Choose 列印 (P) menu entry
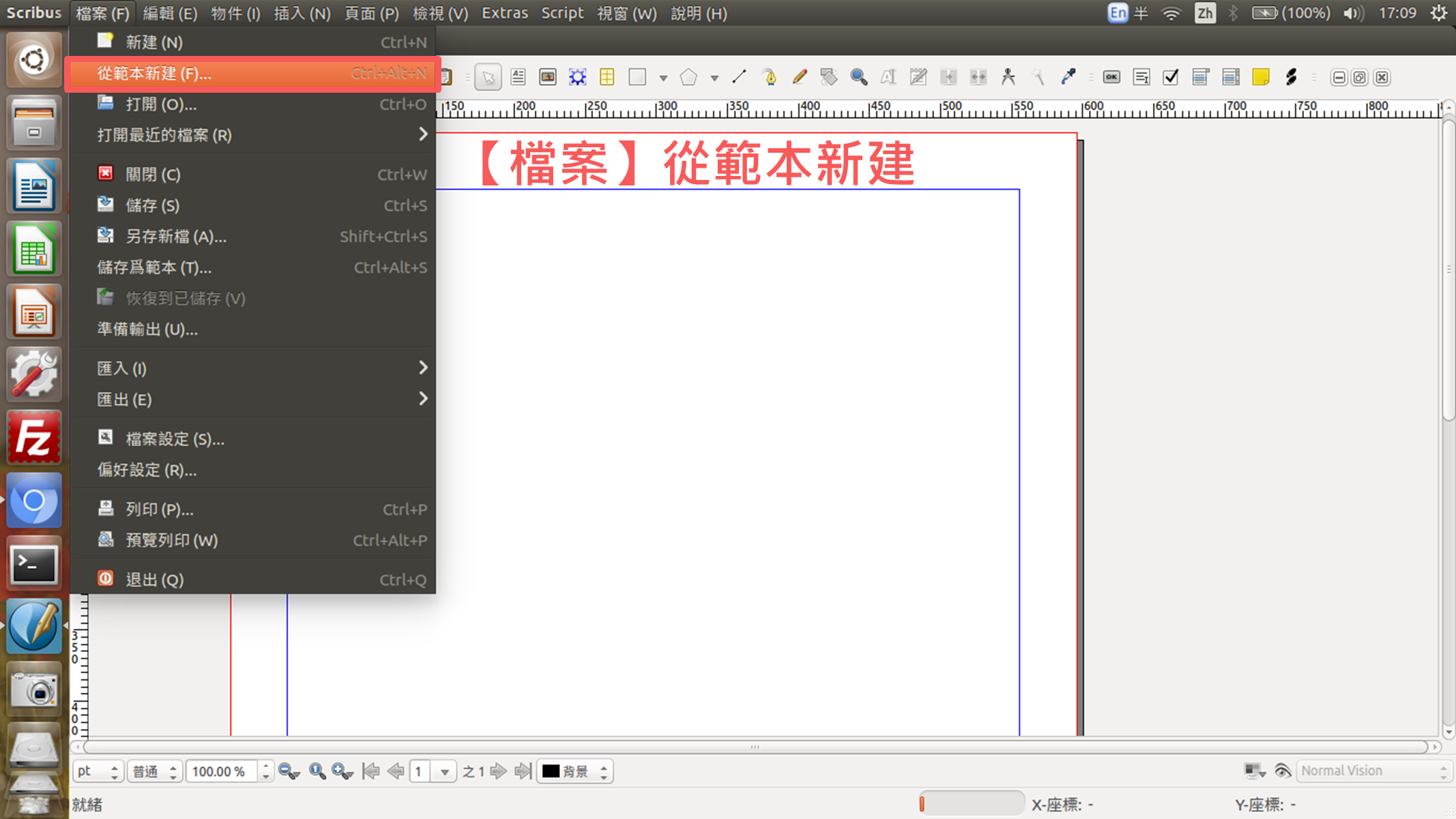 pos(253,509)
